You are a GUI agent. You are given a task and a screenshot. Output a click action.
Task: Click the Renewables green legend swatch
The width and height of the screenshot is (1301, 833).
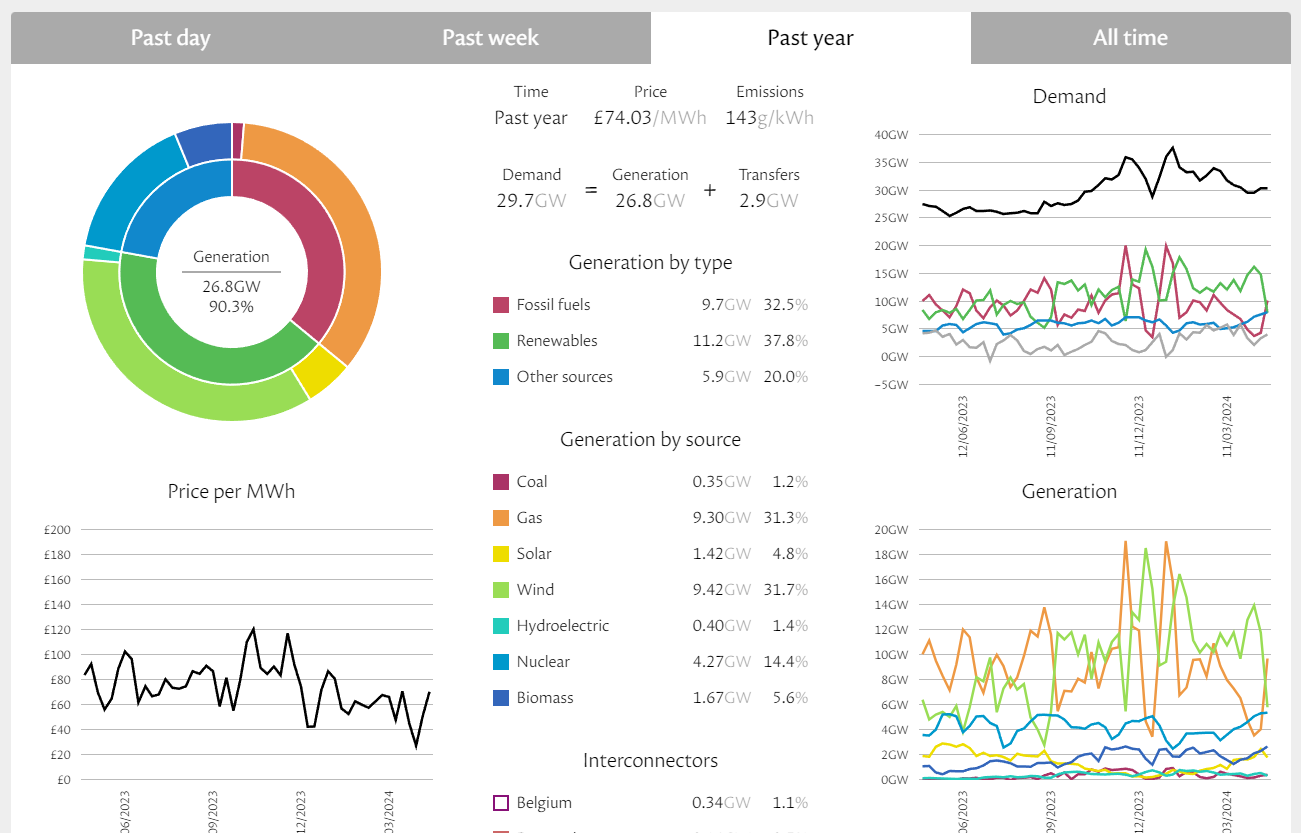(502, 341)
